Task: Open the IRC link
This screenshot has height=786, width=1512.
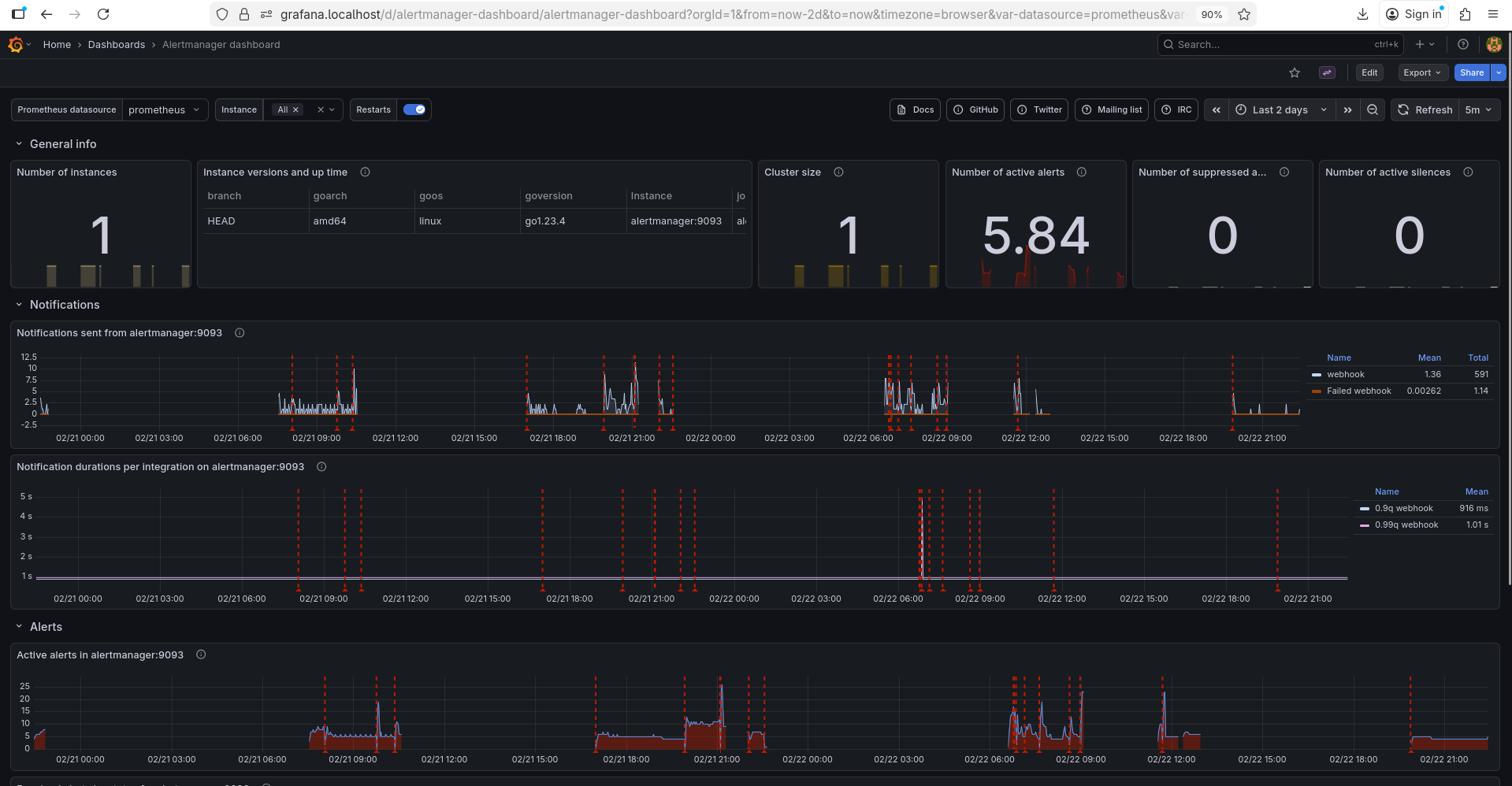Action: (1176, 110)
